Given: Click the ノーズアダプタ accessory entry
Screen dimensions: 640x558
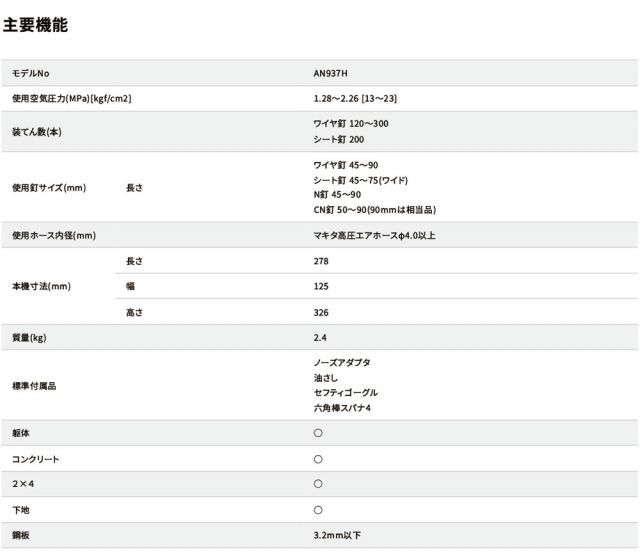Looking at the screenshot, I should [x=342, y=362].
